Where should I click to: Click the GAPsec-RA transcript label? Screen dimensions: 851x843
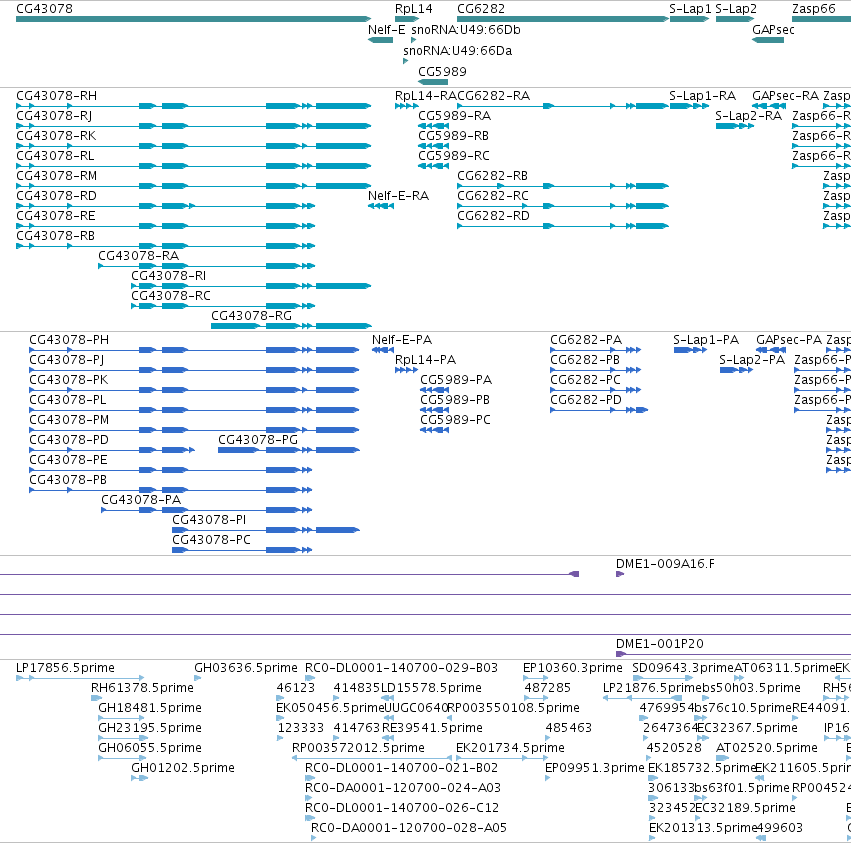tap(785, 96)
